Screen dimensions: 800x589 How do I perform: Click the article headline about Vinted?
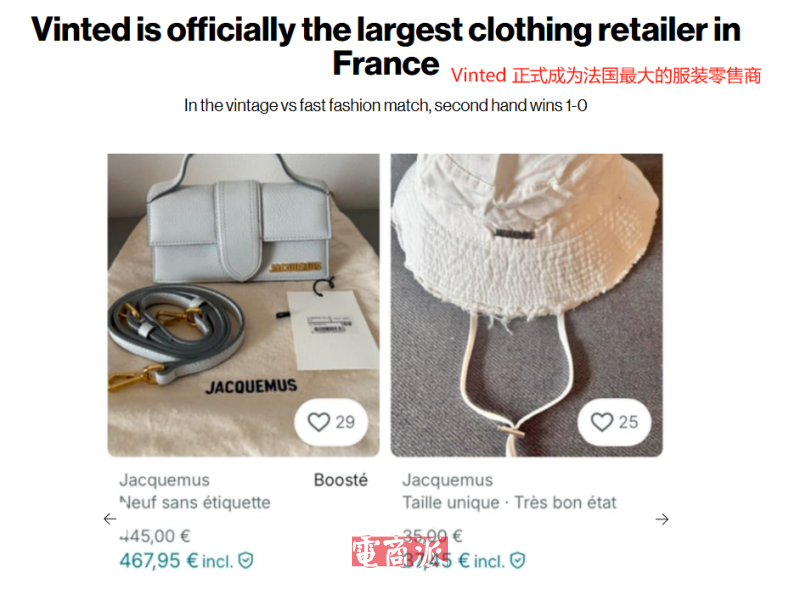386,46
